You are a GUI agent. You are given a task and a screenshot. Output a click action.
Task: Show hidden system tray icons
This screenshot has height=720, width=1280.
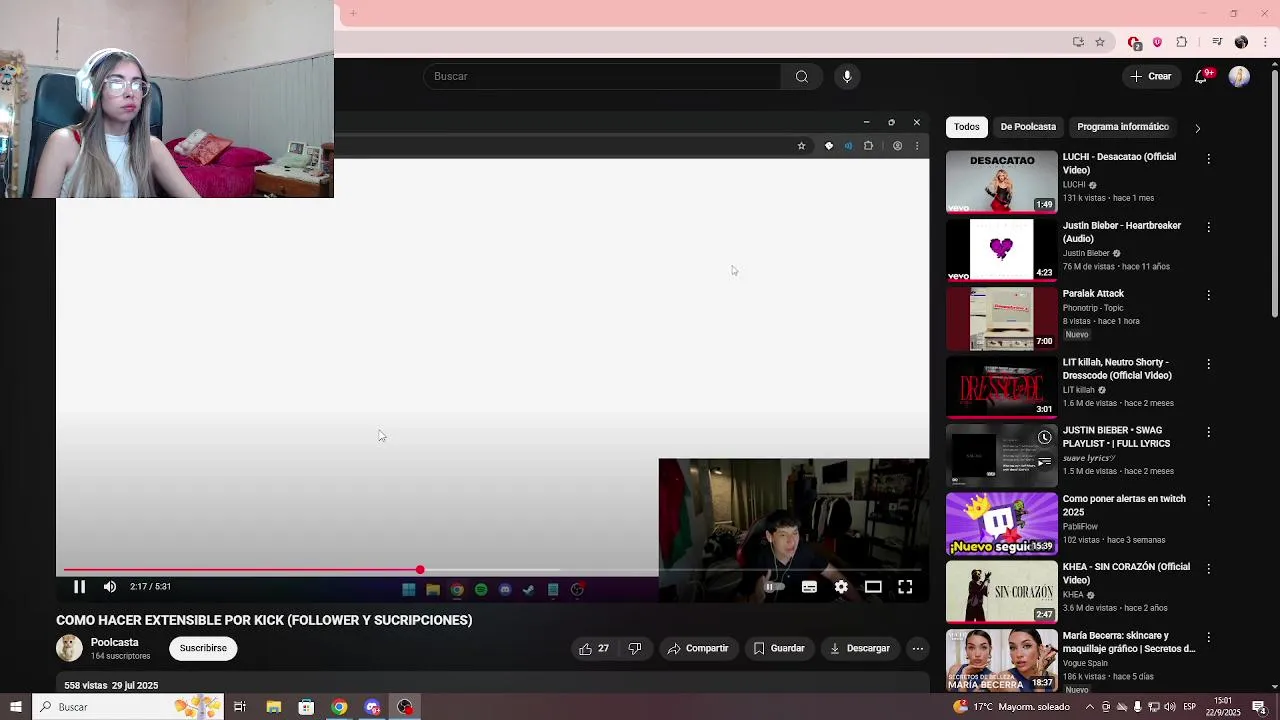tap(1090, 707)
